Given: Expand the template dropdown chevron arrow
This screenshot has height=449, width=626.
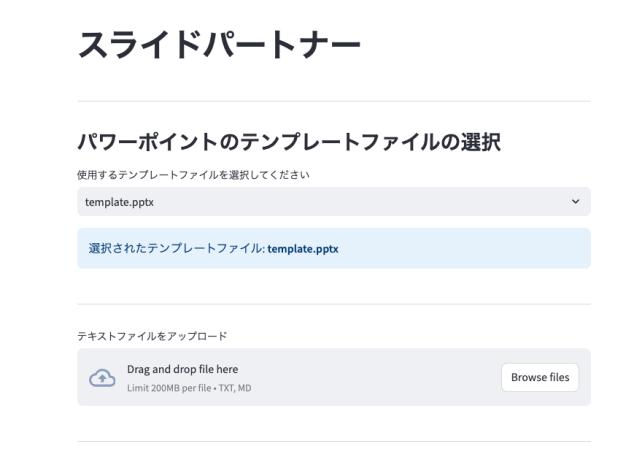Looking at the screenshot, I should click(x=574, y=202).
